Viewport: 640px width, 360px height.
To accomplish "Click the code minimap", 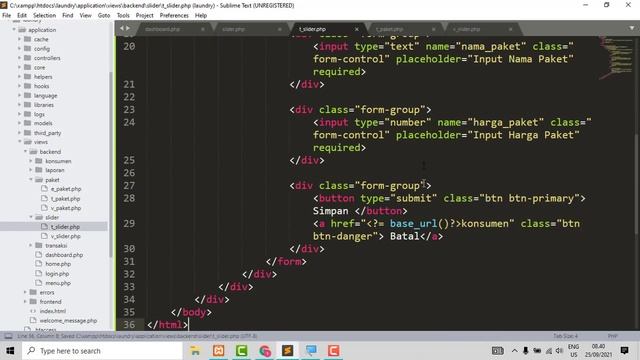I will tap(616, 58).
